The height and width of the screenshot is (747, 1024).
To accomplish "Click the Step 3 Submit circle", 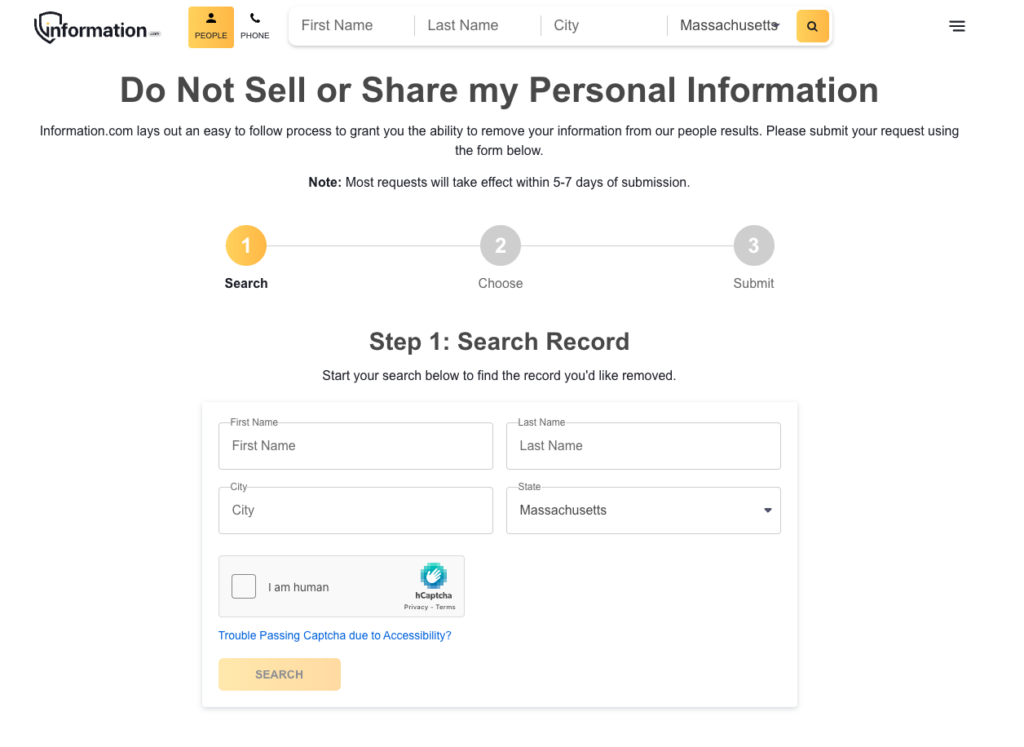I will point(753,245).
